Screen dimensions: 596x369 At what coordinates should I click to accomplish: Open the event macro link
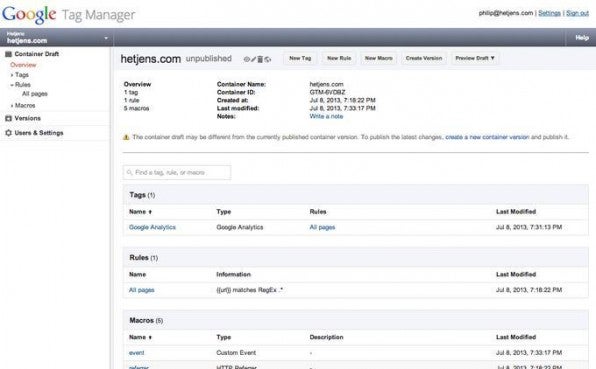click(x=136, y=353)
